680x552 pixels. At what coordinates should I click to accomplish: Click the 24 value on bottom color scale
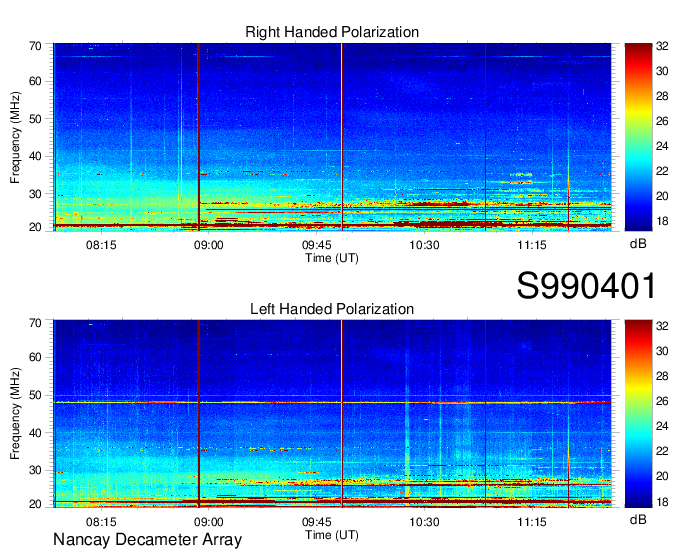tap(662, 426)
